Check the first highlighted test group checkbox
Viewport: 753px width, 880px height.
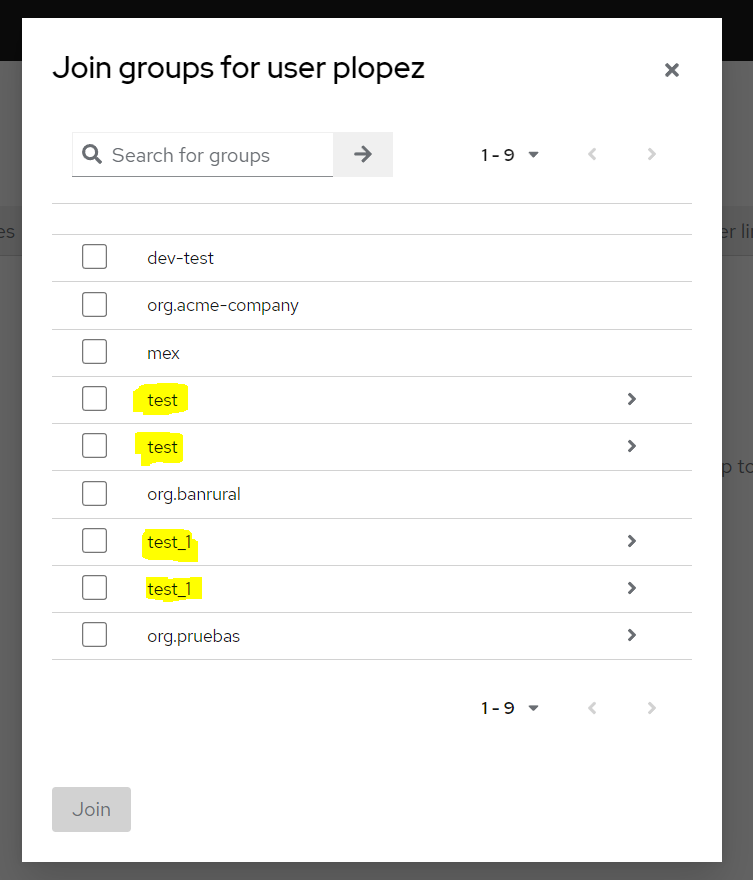[94, 397]
